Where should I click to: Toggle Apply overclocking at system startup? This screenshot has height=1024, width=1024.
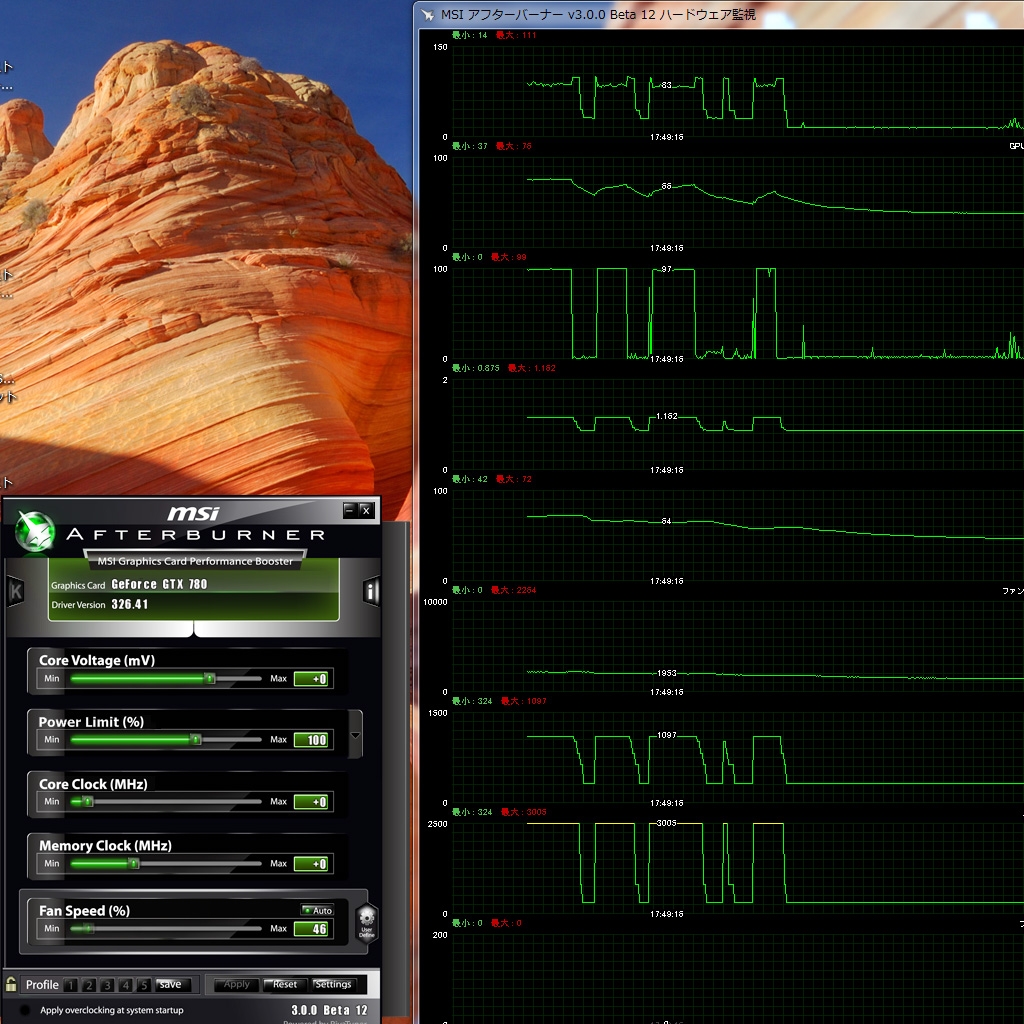(25, 1010)
